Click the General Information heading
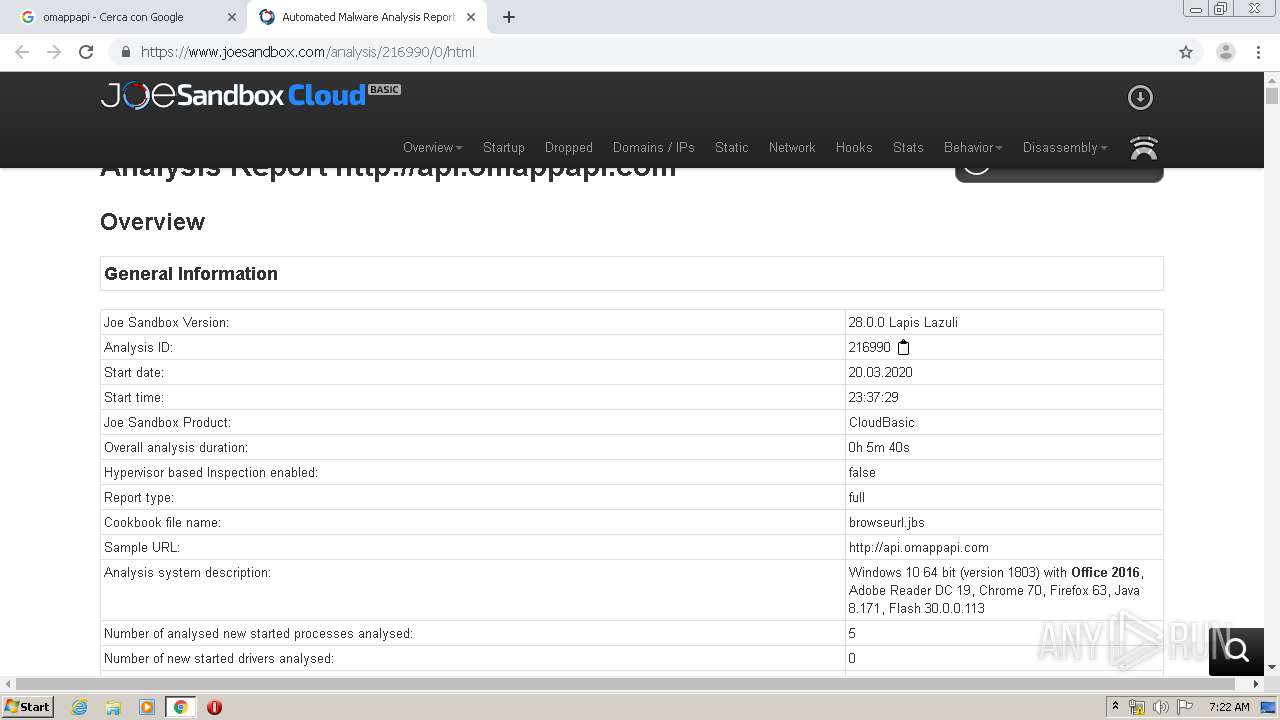 click(191, 274)
